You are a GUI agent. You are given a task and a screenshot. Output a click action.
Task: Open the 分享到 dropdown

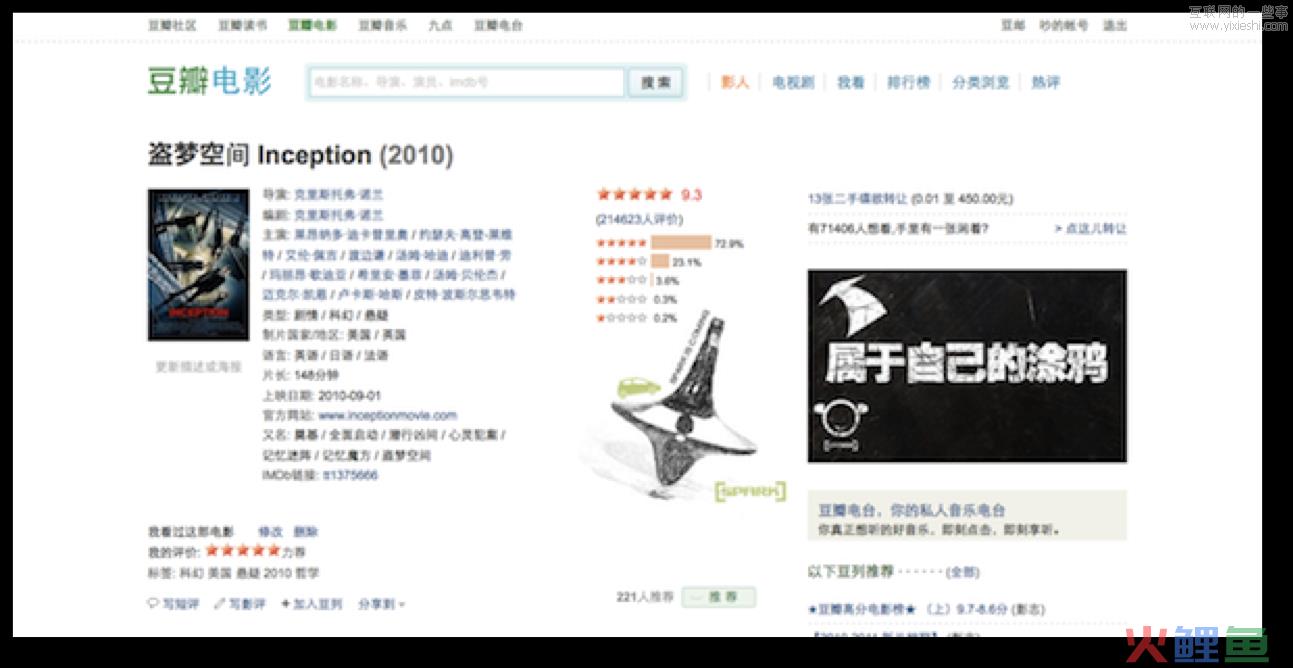[x=381, y=604]
